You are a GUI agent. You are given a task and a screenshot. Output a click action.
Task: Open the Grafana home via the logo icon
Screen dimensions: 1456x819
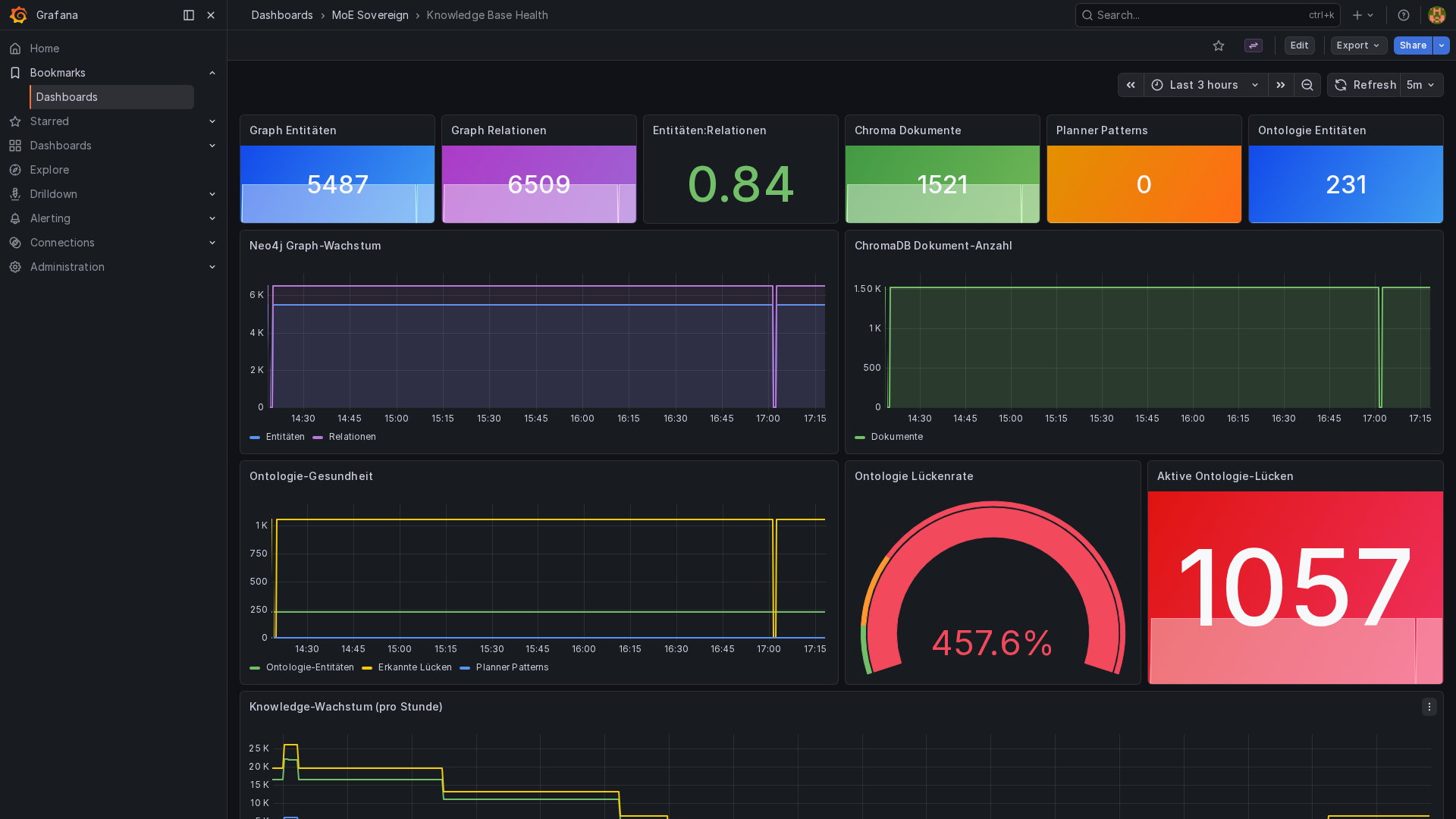click(x=18, y=15)
